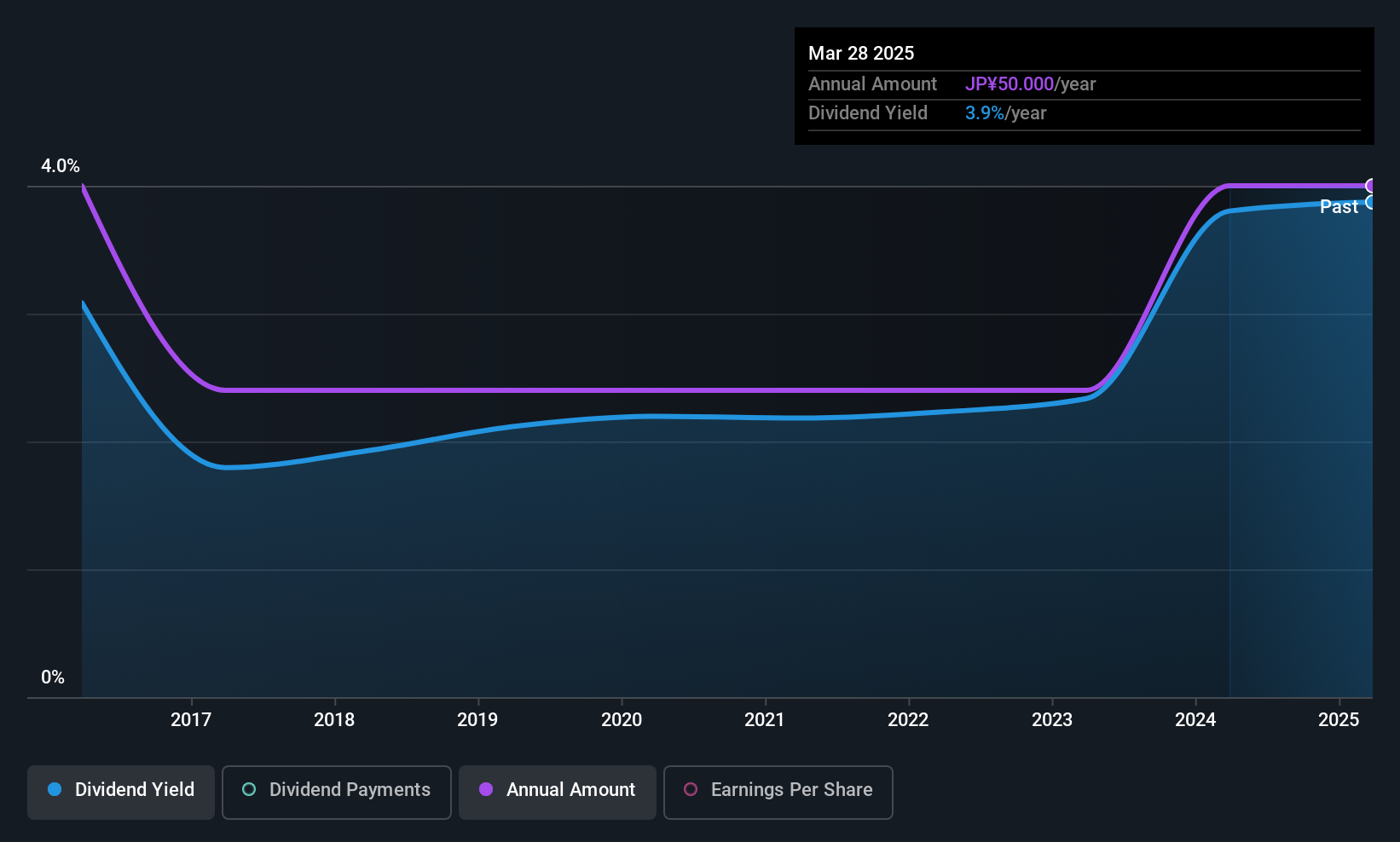
Task: Click the 0% y-axis label
Action: 53,678
